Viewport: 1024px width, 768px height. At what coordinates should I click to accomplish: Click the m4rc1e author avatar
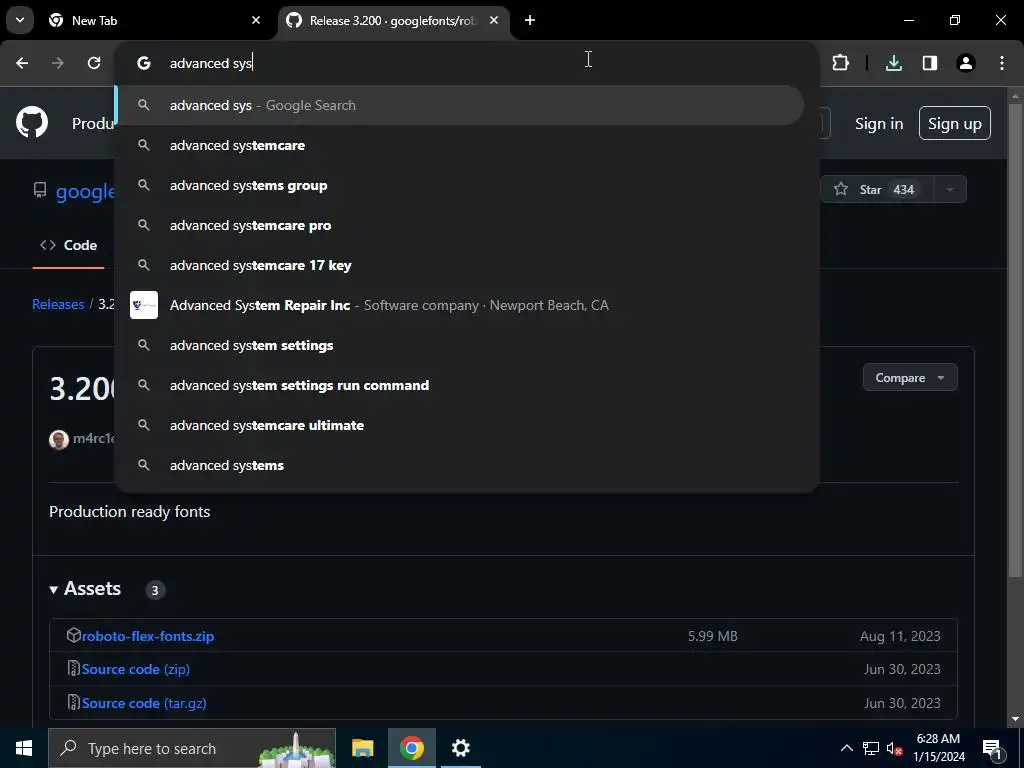pos(59,440)
